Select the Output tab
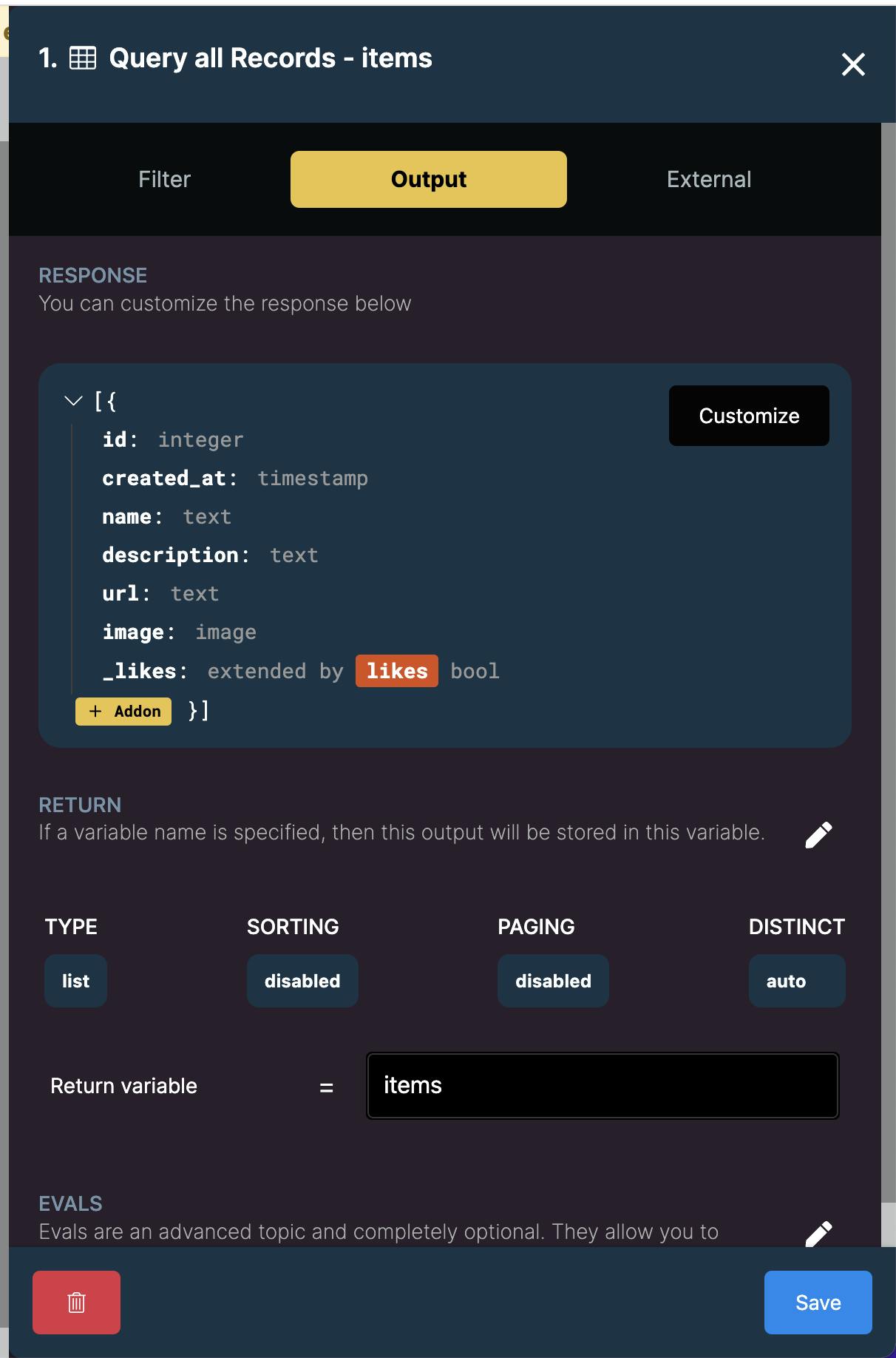Screen dimensions: 896x1358 point(428,180)
